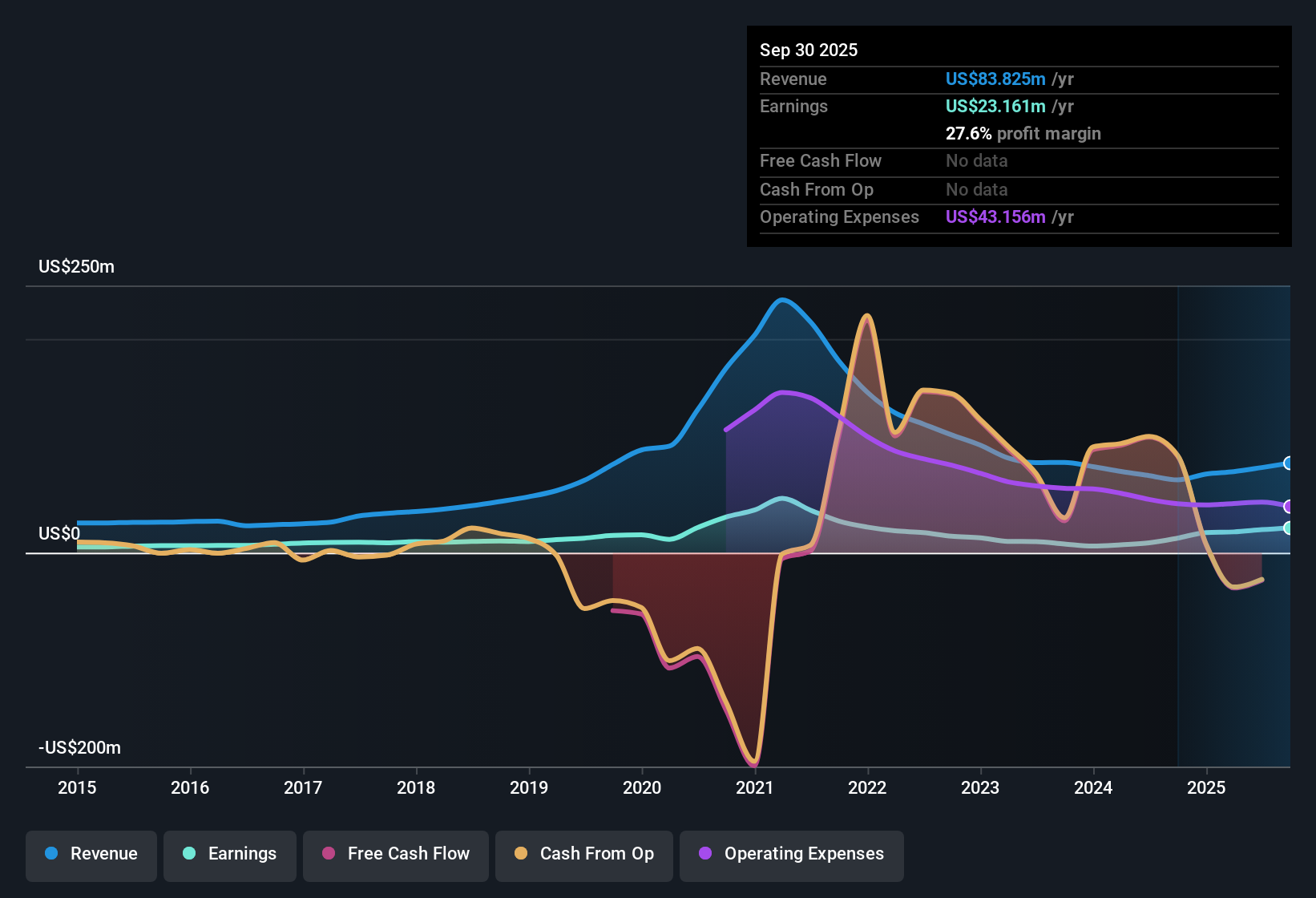The image size is (1316, 898).
Task: Click the pink Free Cash Flow legend icon
Action: click(x=329, y=854)
